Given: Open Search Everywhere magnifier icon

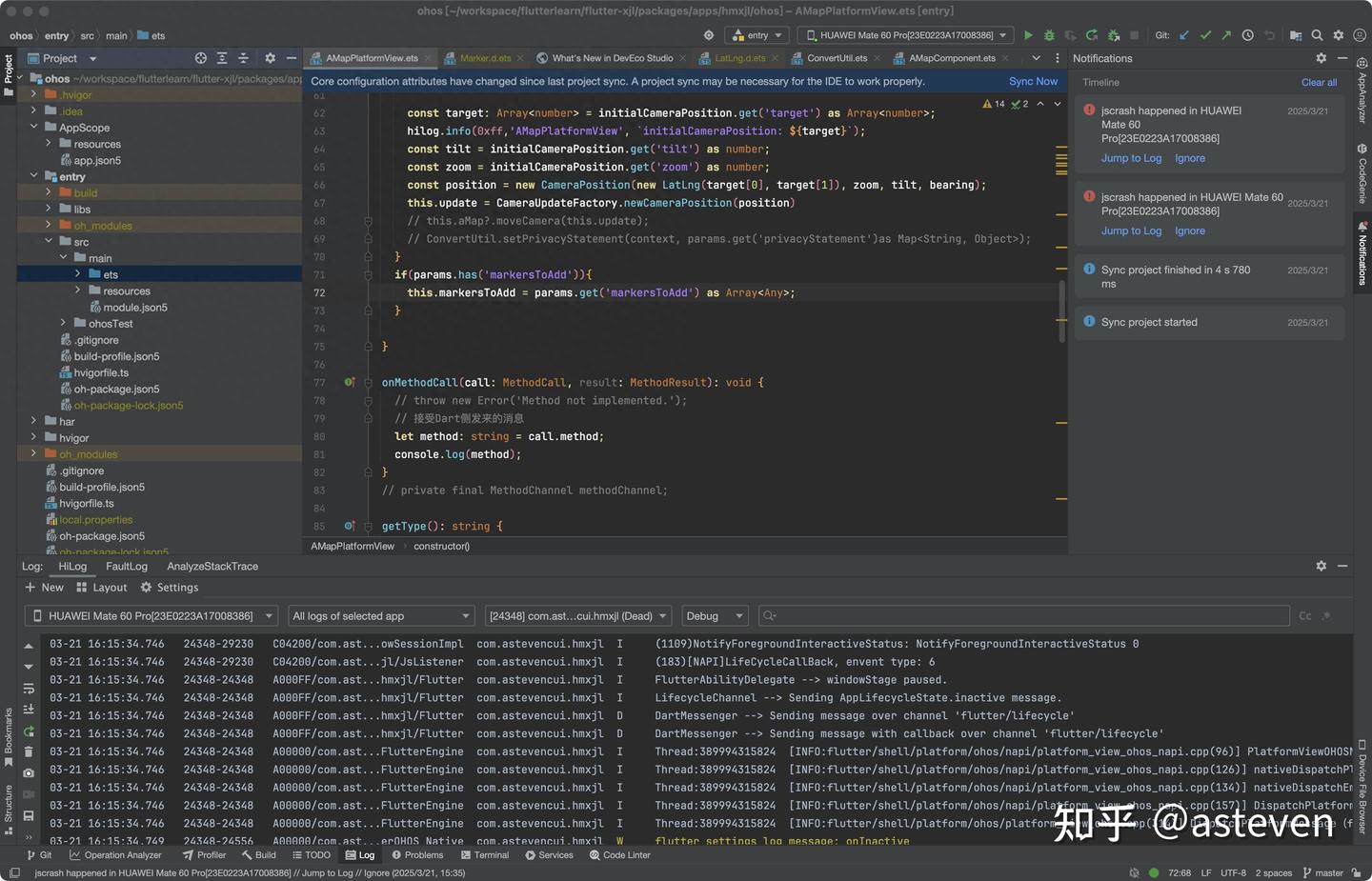Looking at the screenshot, I should (x=1317, y=35).
